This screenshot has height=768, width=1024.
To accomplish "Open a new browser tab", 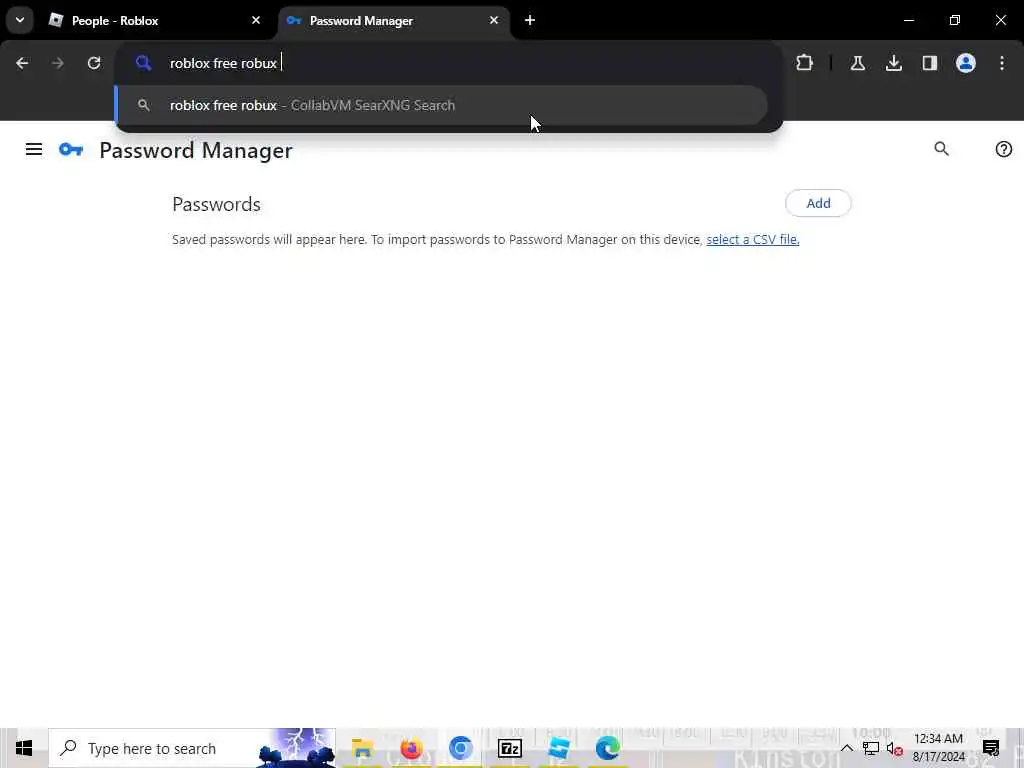I will coord(530,21).
